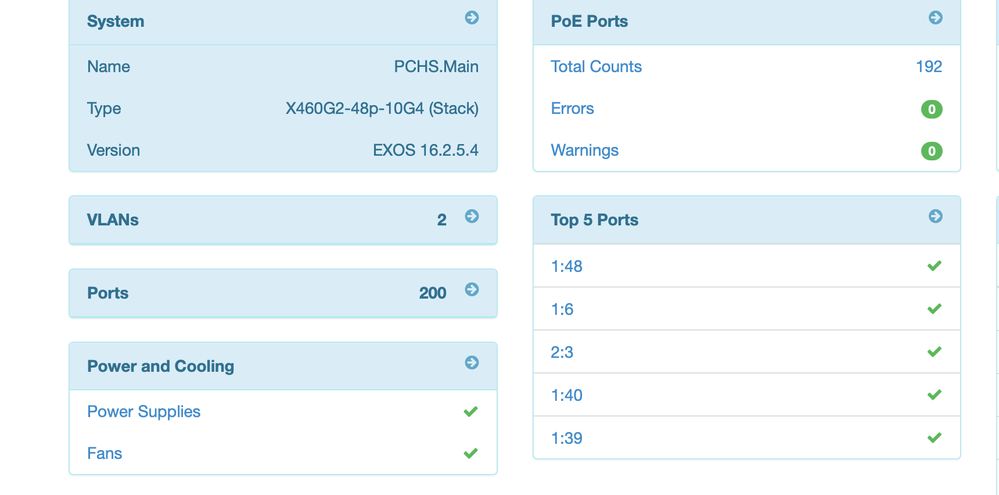Screen dimensions: 999x495
Task: Open the Power Supplies link
Action: click(143, 412)
